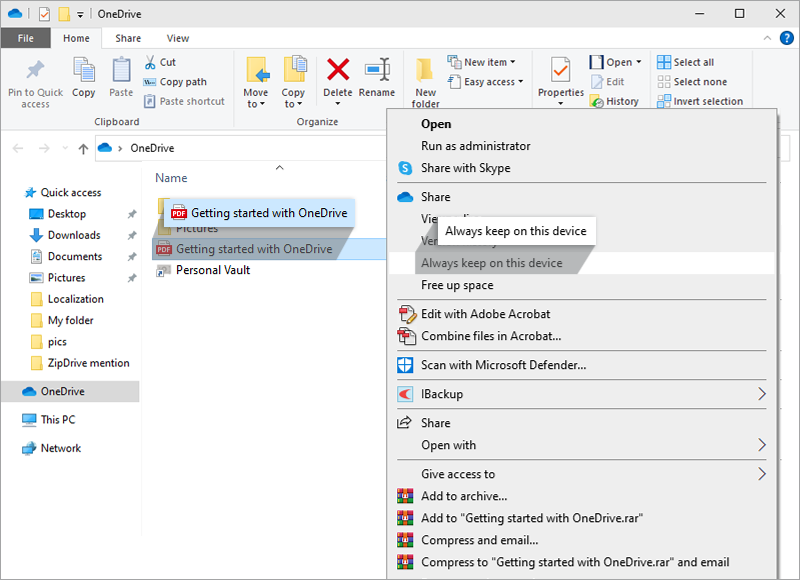The image size is (800, 580).
Task: Open the Recent locations dropdown arrow
Action: (x=65, y=148)
